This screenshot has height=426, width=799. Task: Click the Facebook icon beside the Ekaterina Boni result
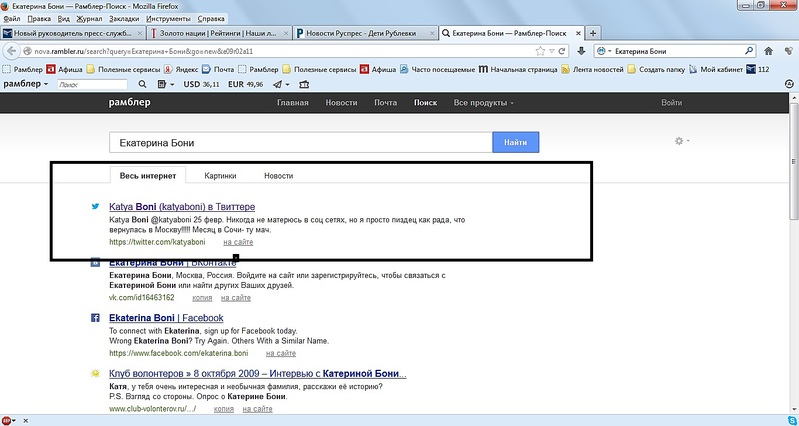click(x=95, y=317)
